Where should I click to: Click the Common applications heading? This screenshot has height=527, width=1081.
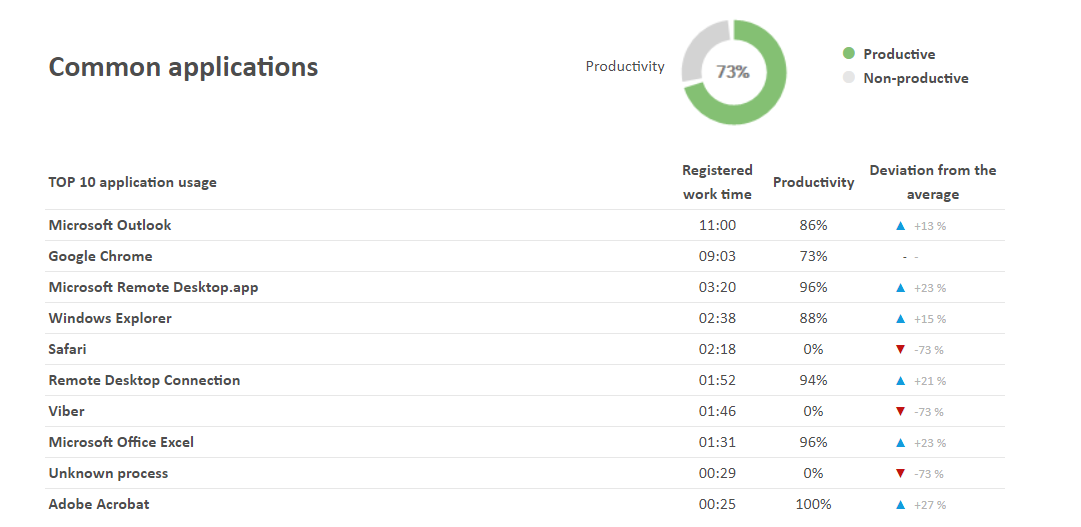coord(183,67)
